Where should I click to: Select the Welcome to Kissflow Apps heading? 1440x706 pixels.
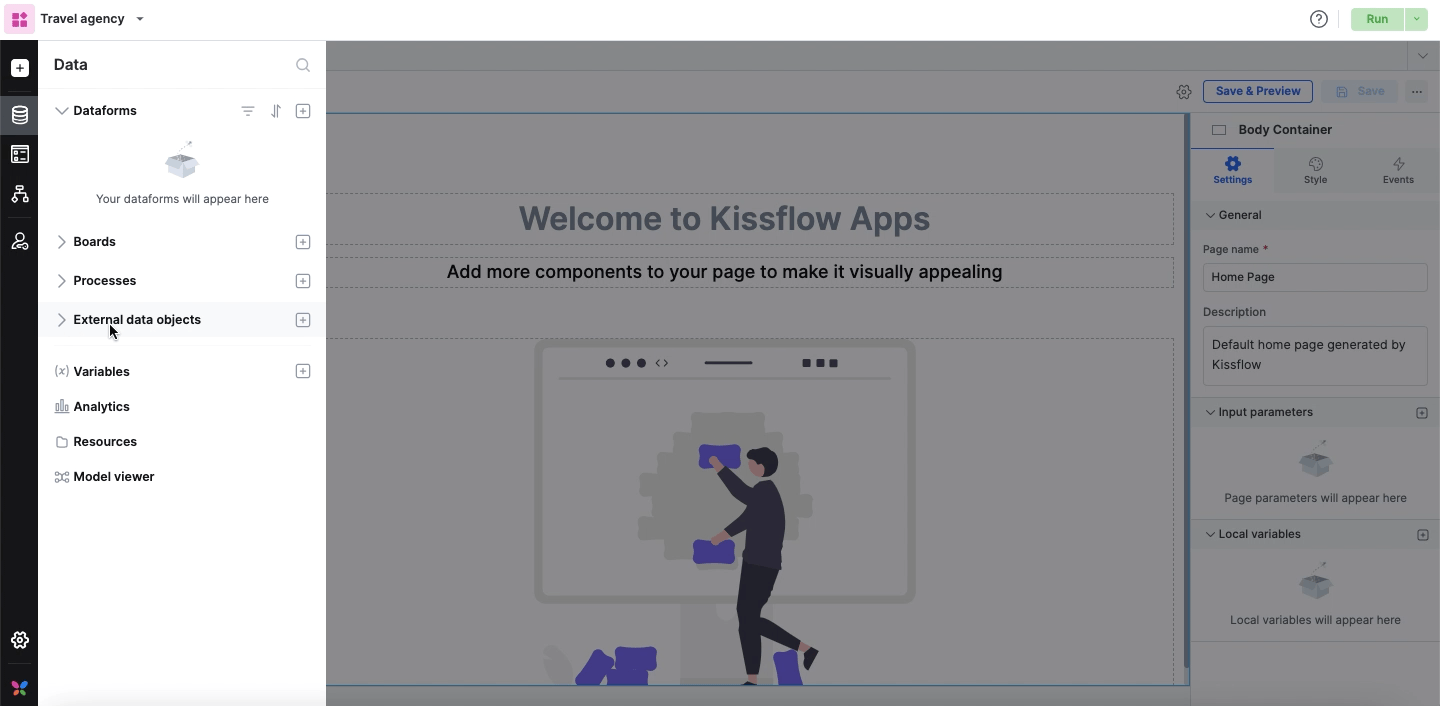tap(724, 219)
